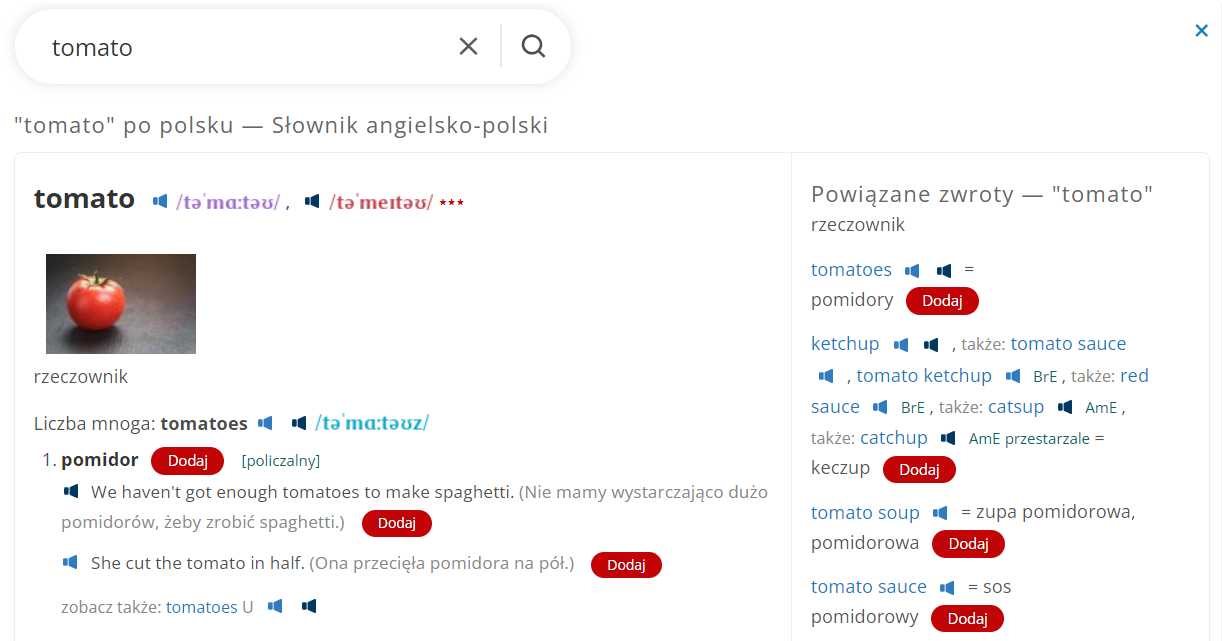Image resolution: width=1222 pixels, height=641 pixels.
Task: Play British audio for plural tomatoes
Action: click(265, 423)
